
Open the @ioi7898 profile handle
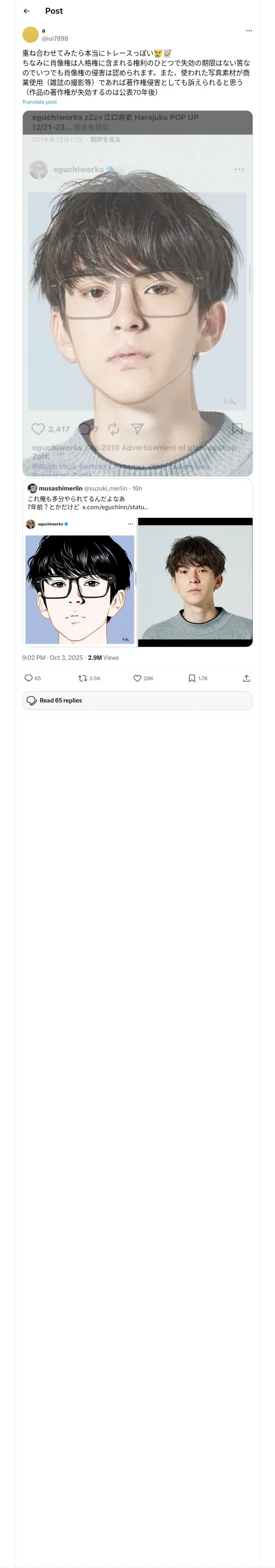[x=55, y=38]
